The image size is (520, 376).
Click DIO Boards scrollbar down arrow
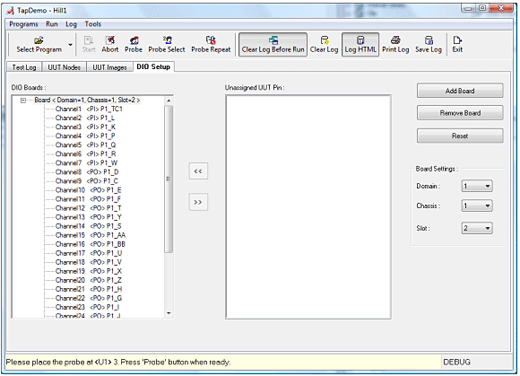click(x=169, y=313)
